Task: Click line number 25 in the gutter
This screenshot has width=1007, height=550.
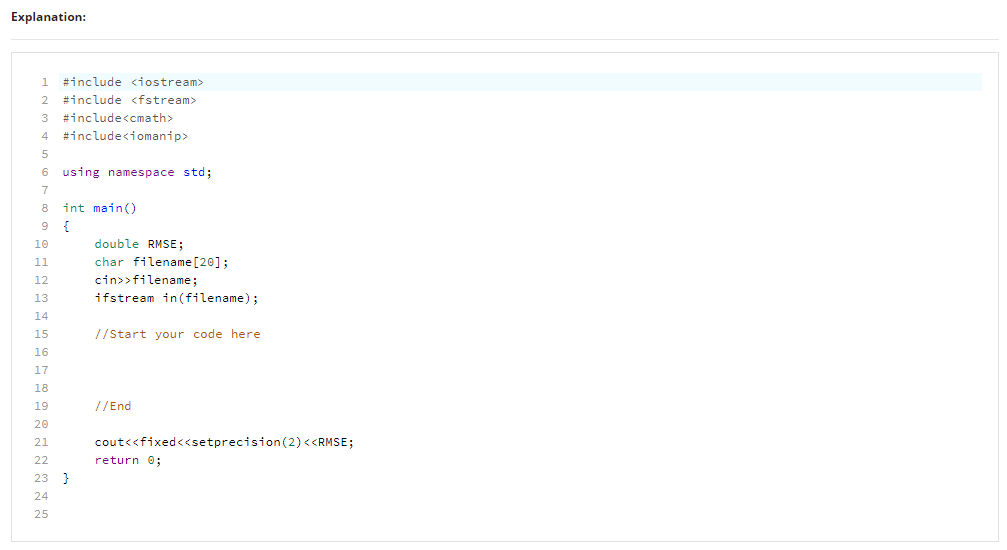Action: click(41, 514)
